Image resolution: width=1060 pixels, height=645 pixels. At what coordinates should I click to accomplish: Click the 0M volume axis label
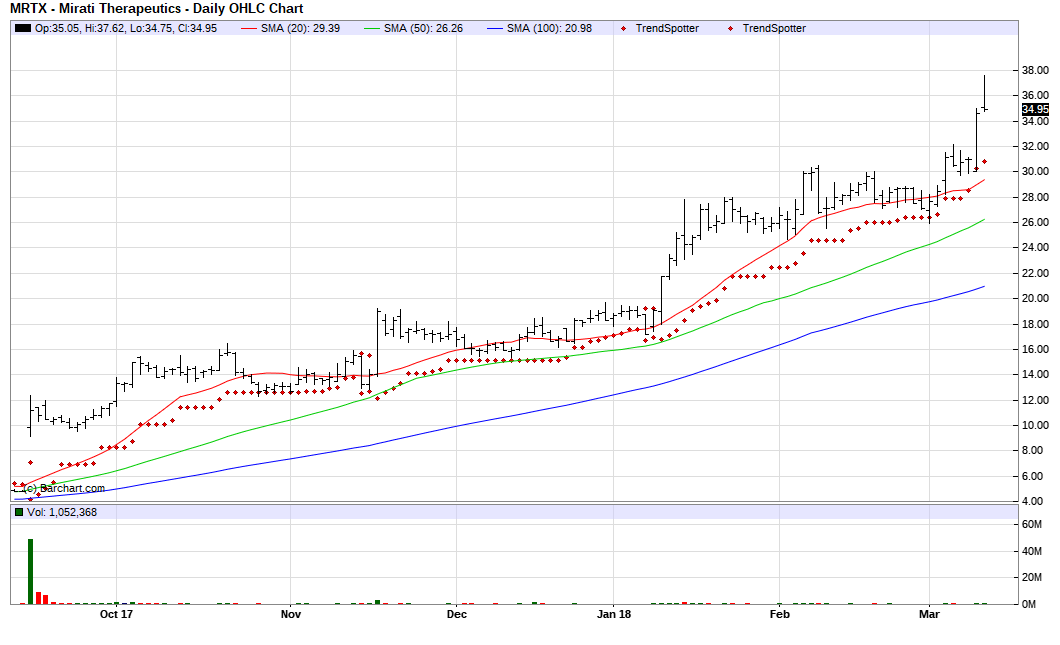pos(1029,604)
